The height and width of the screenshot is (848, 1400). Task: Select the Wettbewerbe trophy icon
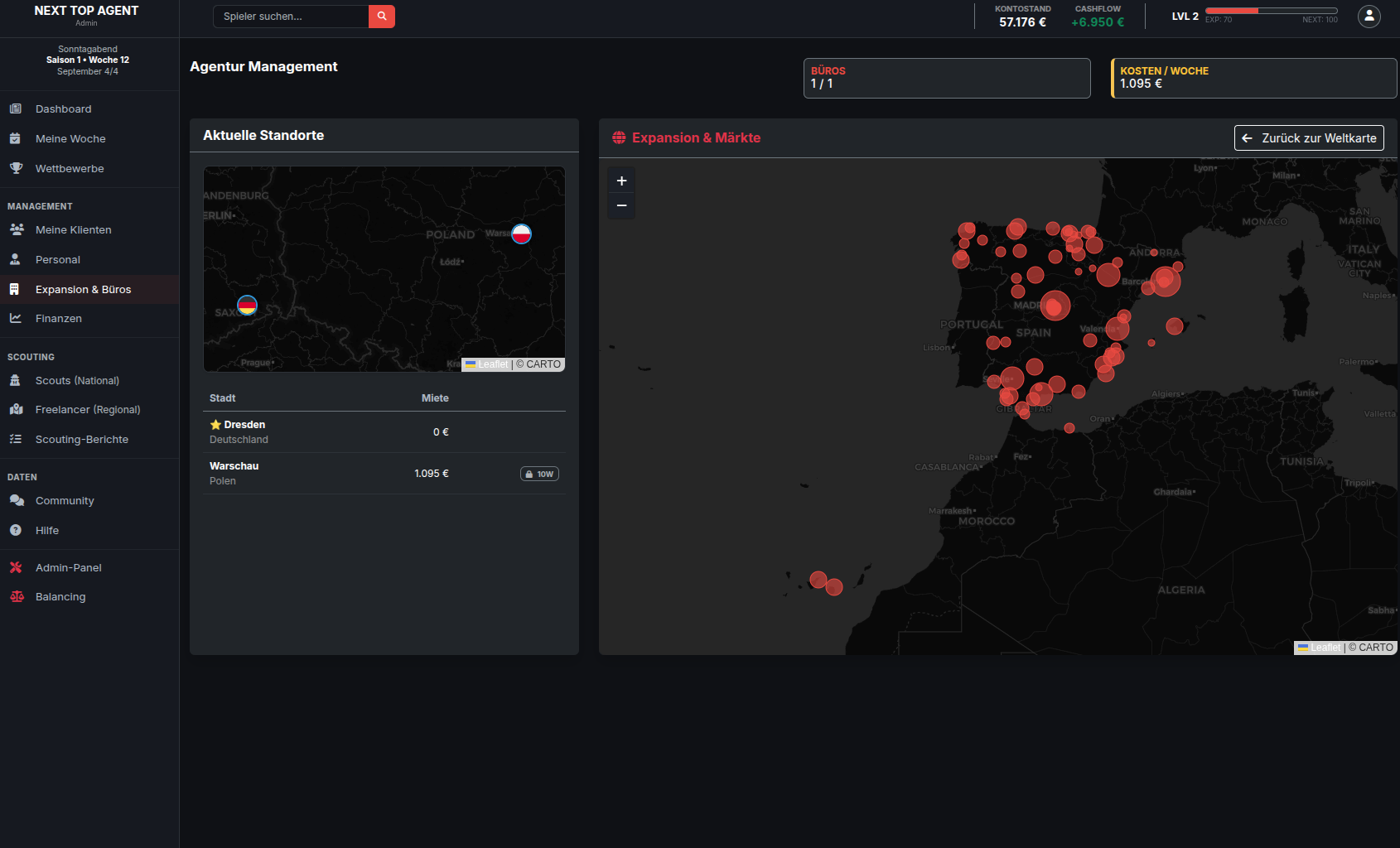[x=15, y=168]
